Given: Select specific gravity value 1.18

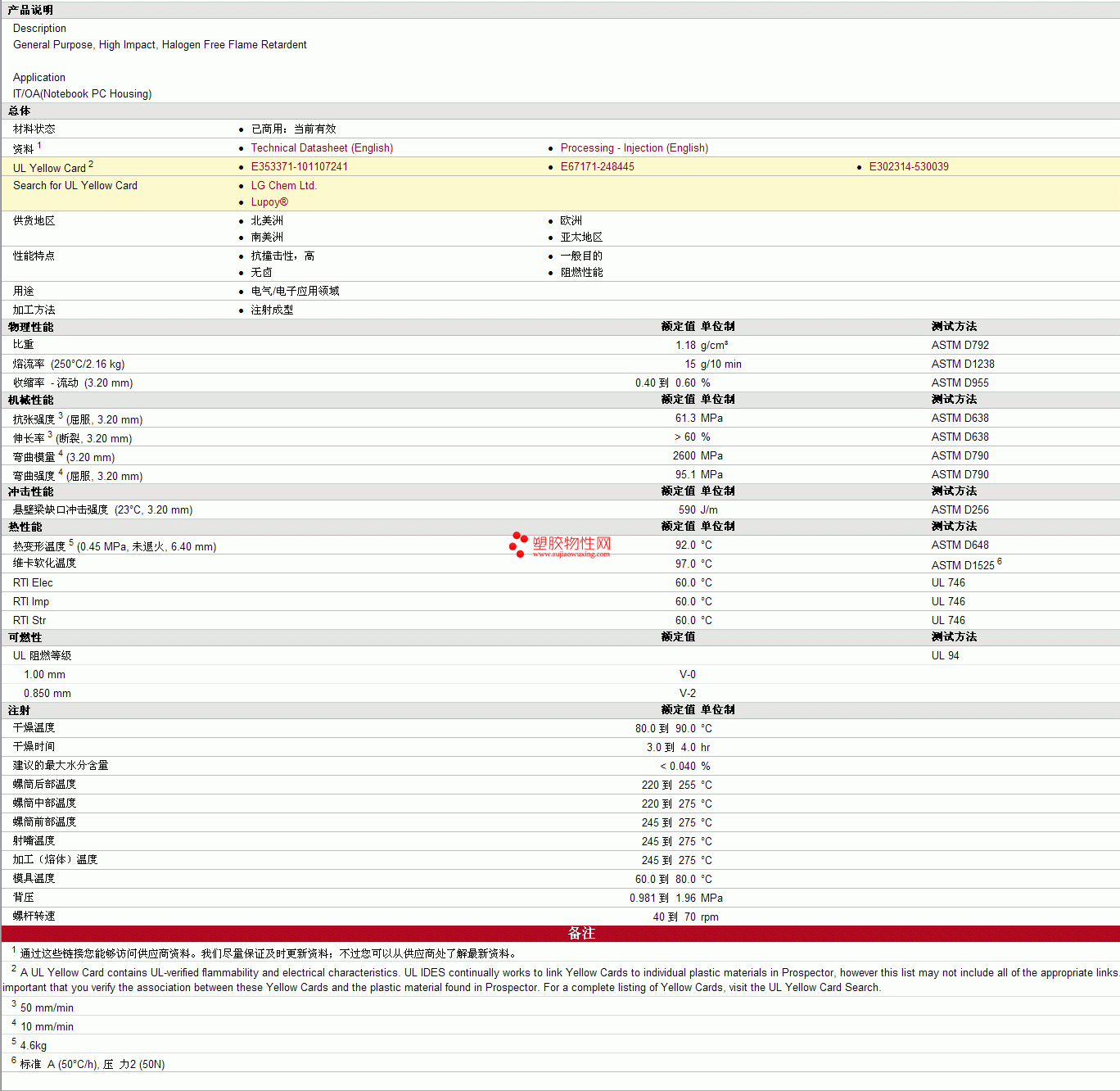Looking at the screenshot, I should pos(685,346).
